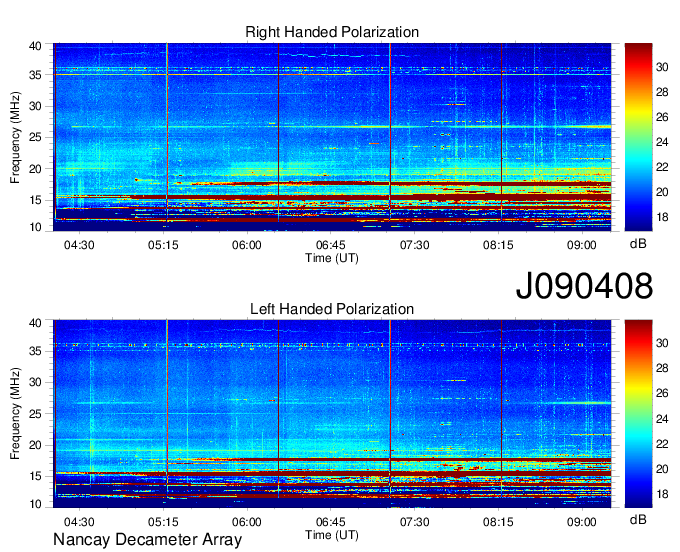Click 06:45 time tick of Right Handed plot

pos(330,245)
